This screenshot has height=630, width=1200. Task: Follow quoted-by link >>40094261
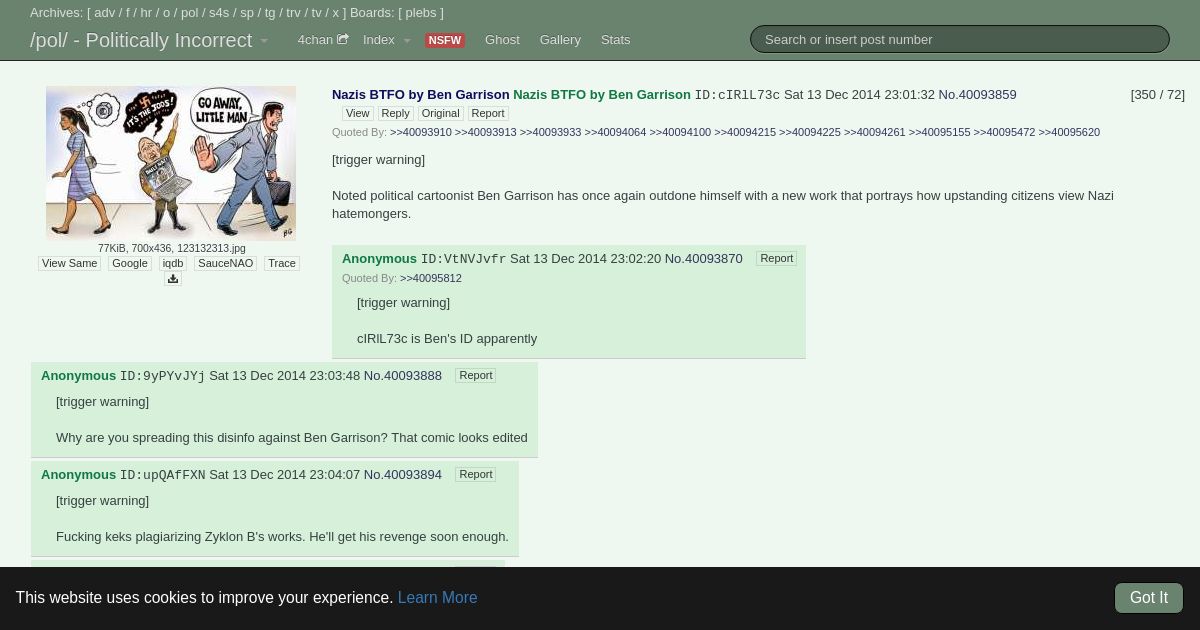[875, 132]
